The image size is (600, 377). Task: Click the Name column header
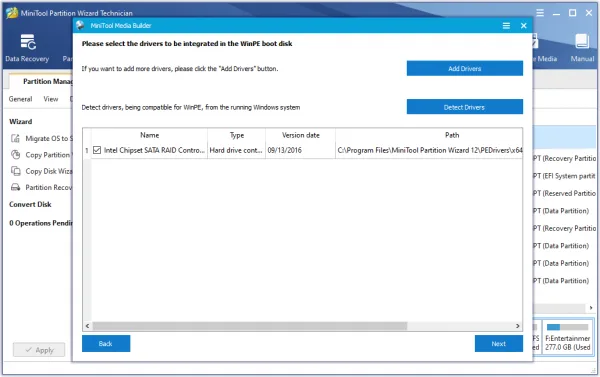click(149, 135)
